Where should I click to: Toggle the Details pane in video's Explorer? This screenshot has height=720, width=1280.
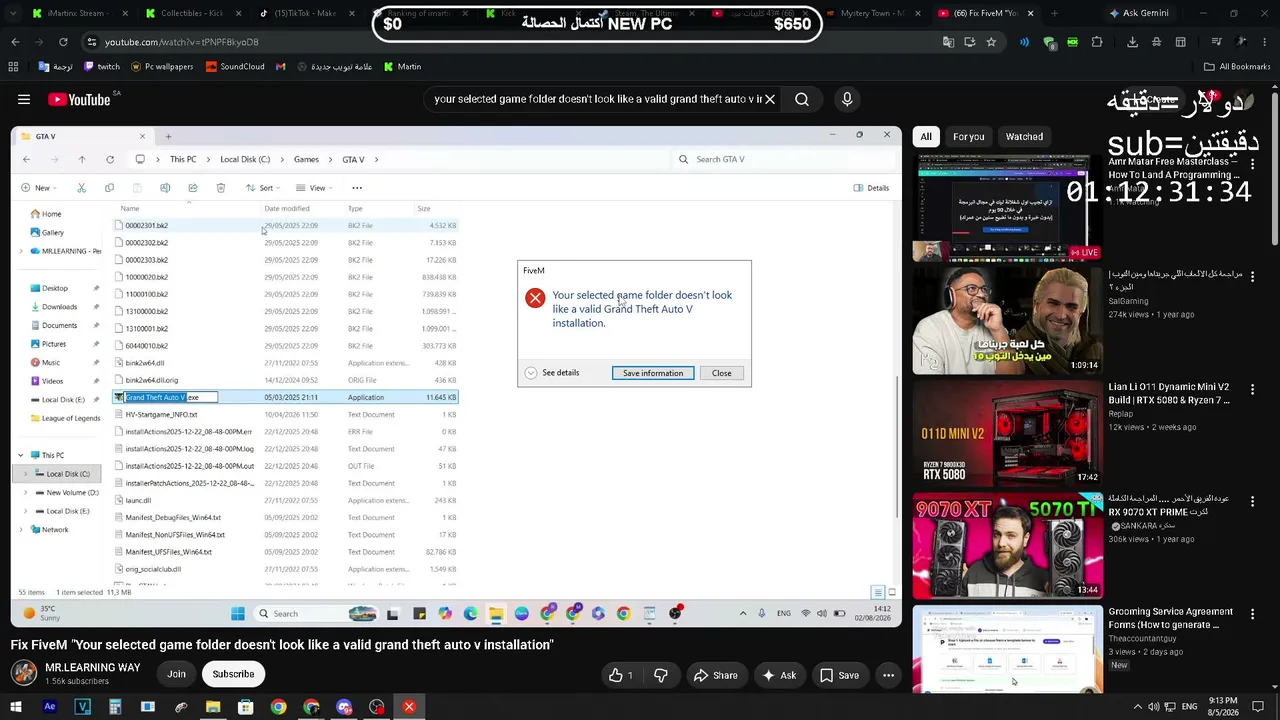tap(871, 188)
